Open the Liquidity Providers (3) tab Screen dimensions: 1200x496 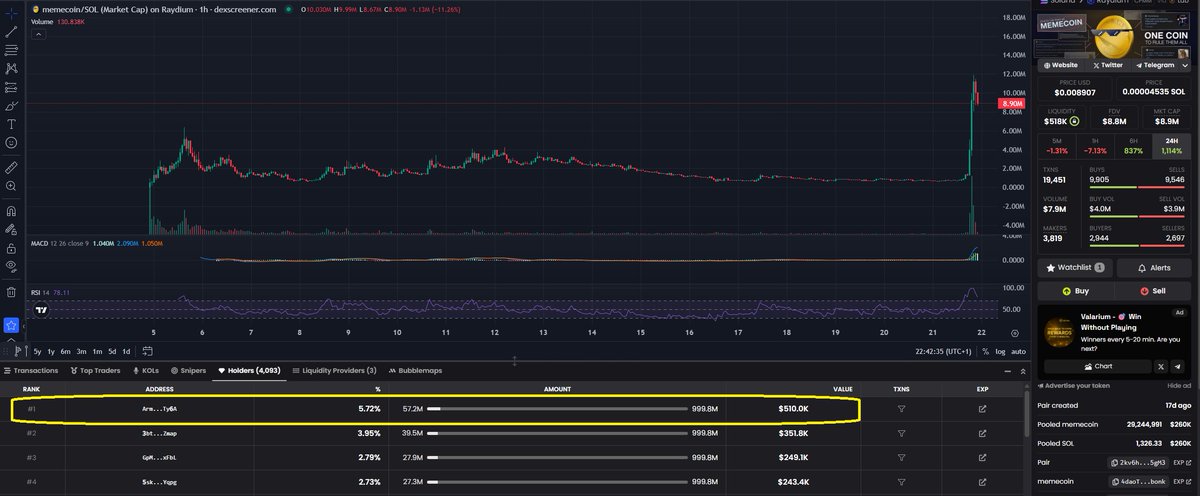point(334,370)
